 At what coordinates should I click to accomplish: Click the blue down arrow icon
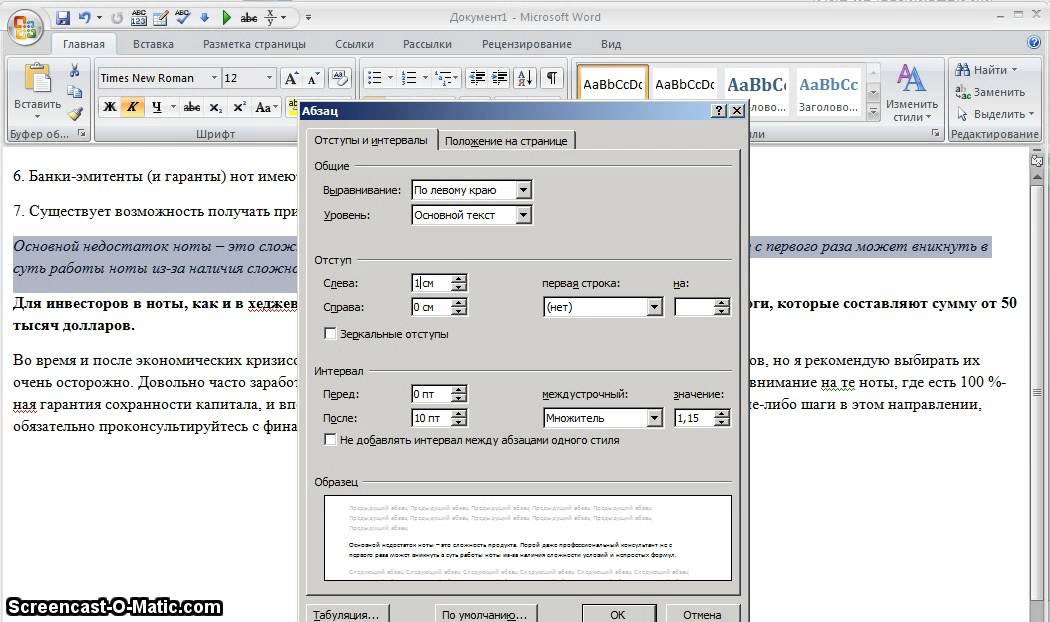click(x=204, y=17)
